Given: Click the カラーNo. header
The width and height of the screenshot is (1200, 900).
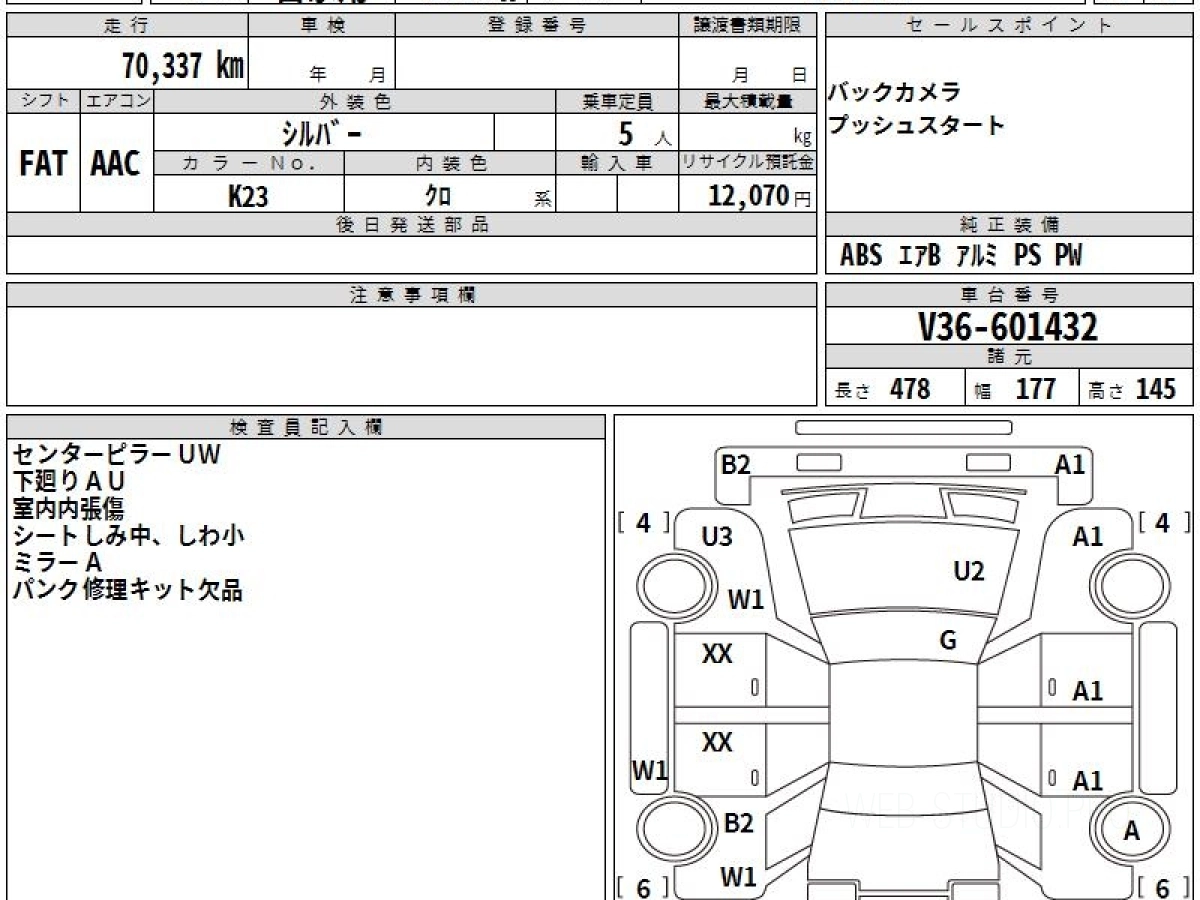Looking at the screenshot, I should (249, 163).
